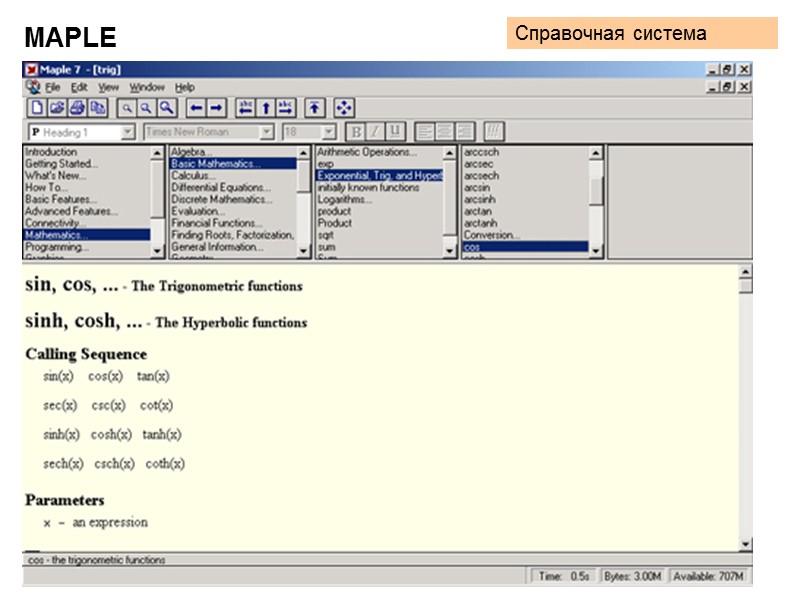800x600 pixels.
Task: Click up scroll arrow of second topic list
Action: (x=303, y=153)
